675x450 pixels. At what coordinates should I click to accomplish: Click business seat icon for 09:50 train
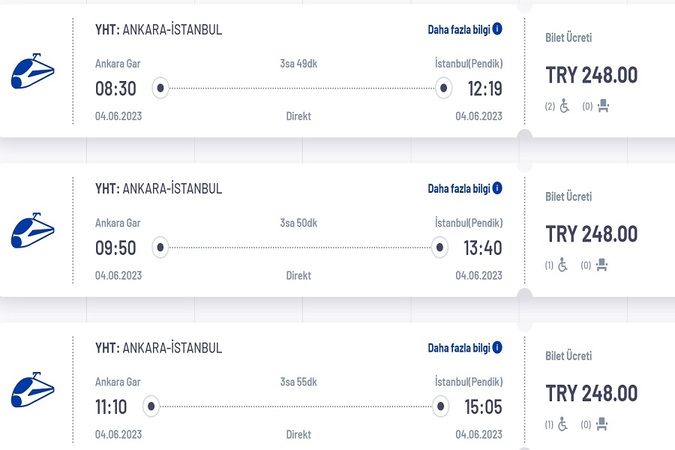pyautogui.click(x=602, y=265)
